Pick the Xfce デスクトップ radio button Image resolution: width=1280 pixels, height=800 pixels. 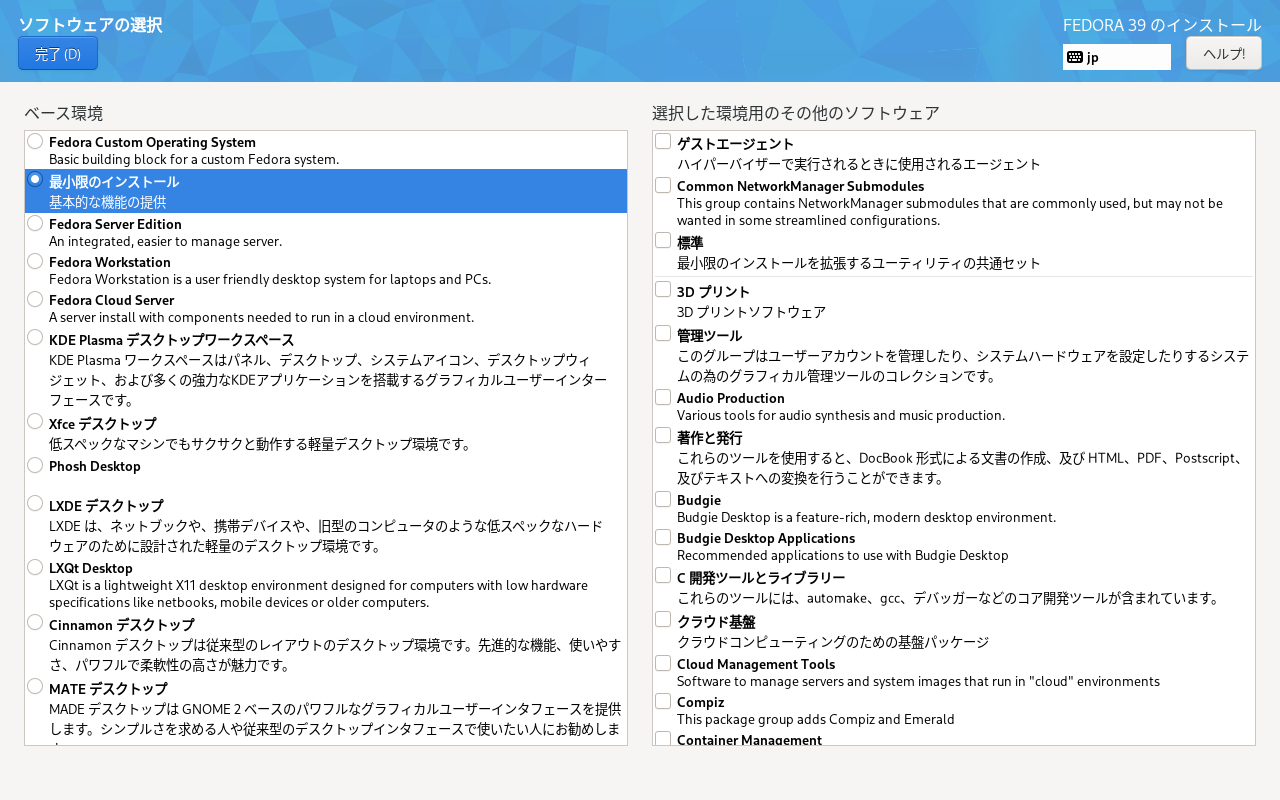35,421
